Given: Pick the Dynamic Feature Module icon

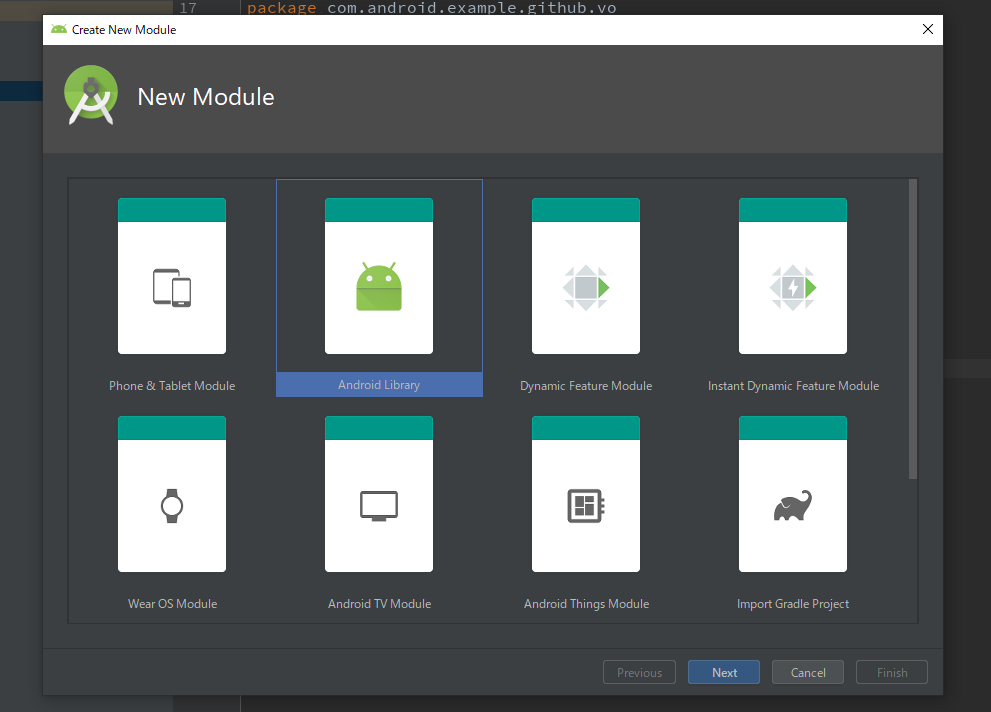Looking at the screenshot, I should click(586, 287).
